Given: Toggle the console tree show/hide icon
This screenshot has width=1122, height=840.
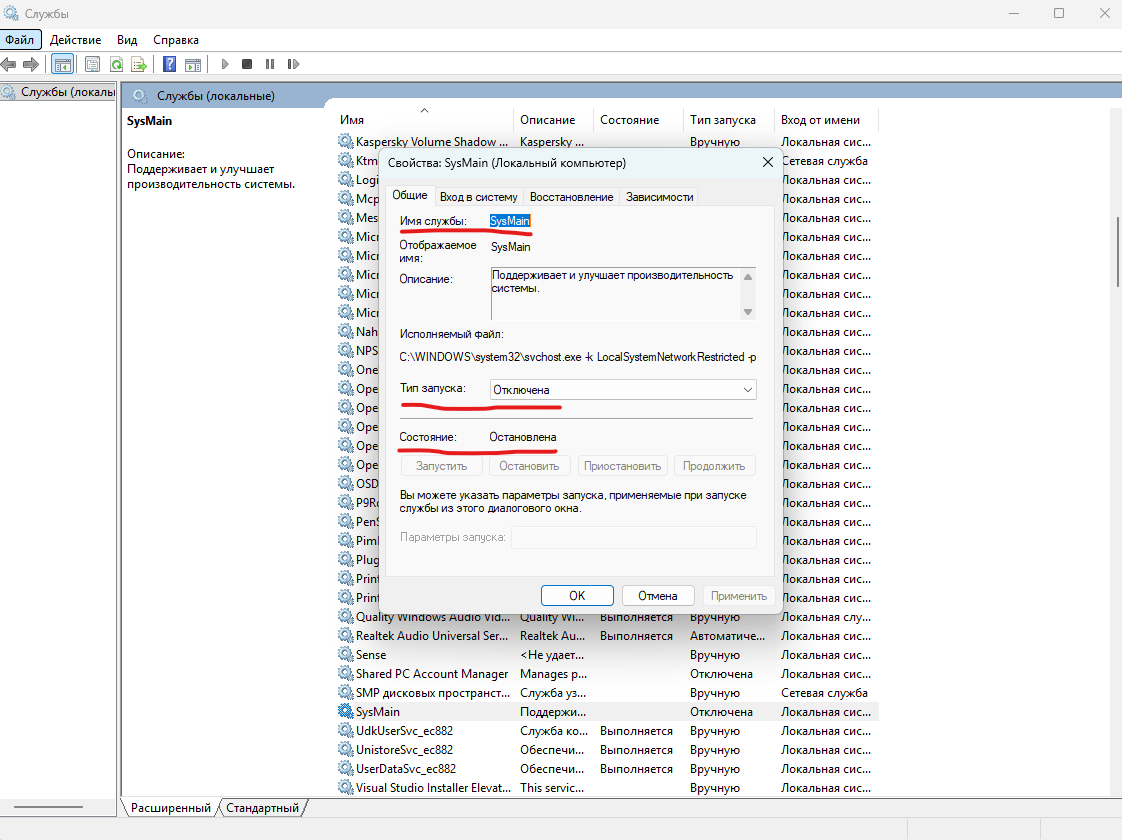Looking at the screenshot, I should coord(62,64).
